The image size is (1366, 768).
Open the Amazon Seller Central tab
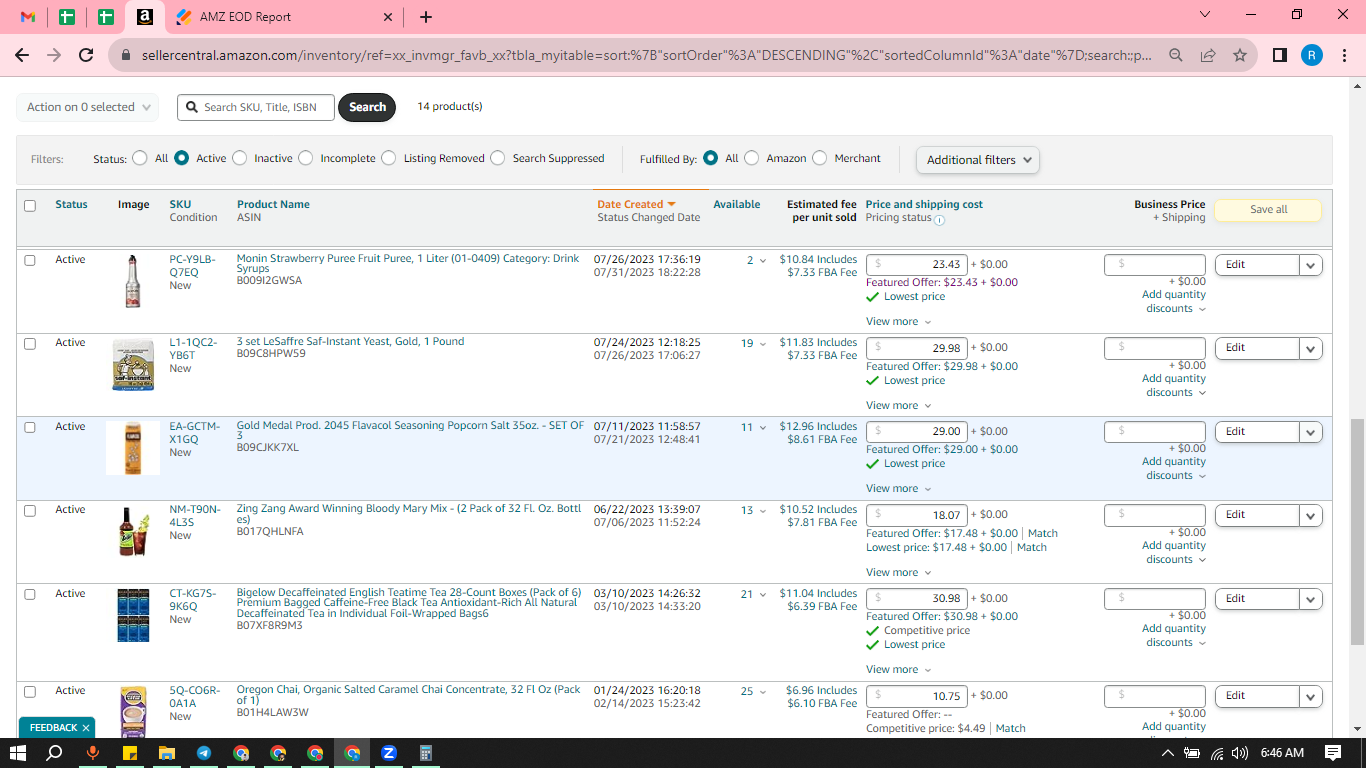(x=145, y=17)
